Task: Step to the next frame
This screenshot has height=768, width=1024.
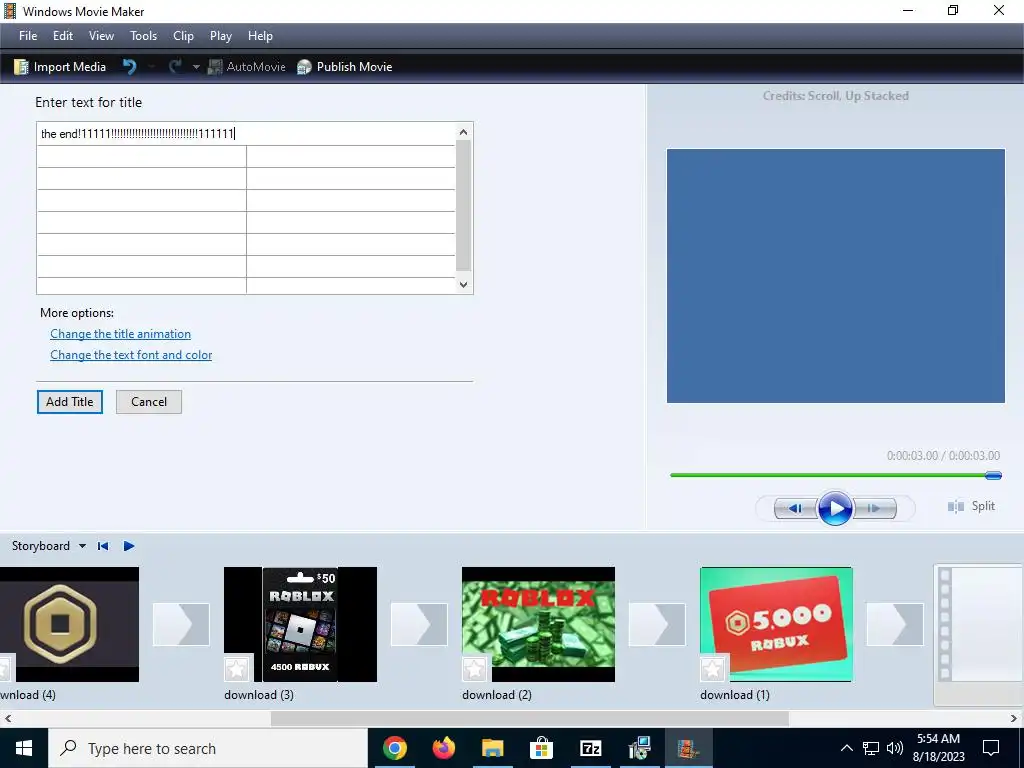Action: pyautogui.click(x=874, y=508)
